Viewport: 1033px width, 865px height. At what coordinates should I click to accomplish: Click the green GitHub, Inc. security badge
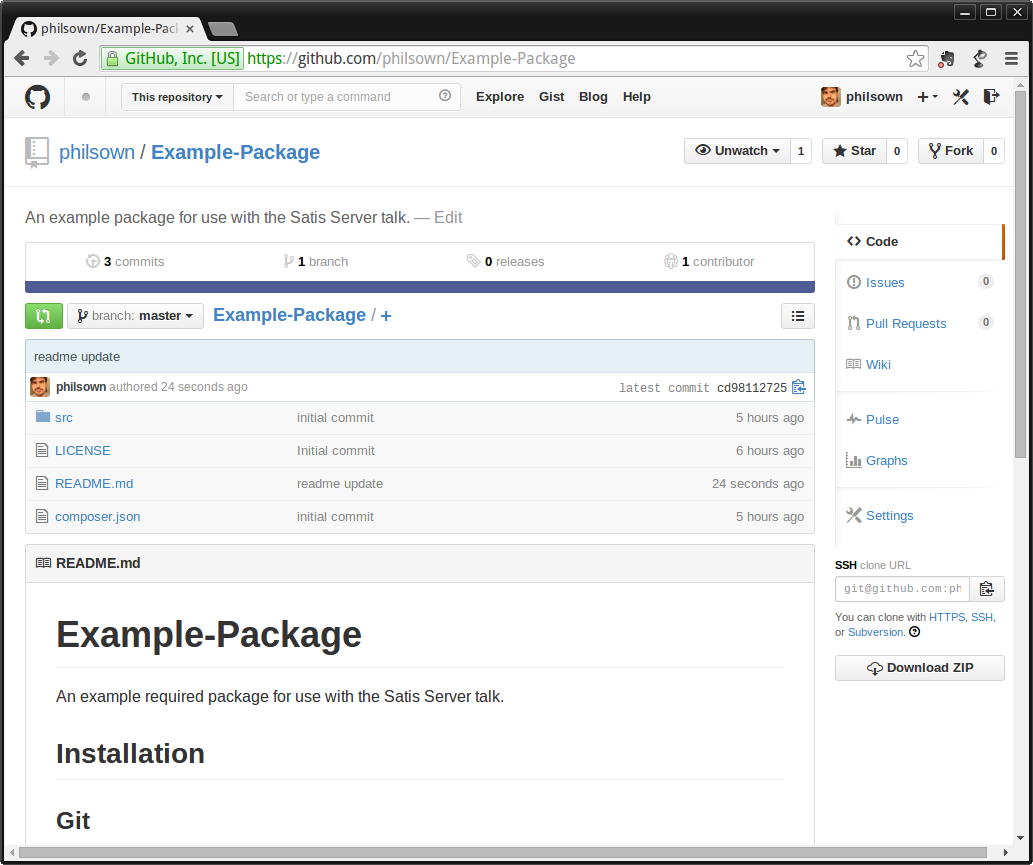click(x=173, y=59)
